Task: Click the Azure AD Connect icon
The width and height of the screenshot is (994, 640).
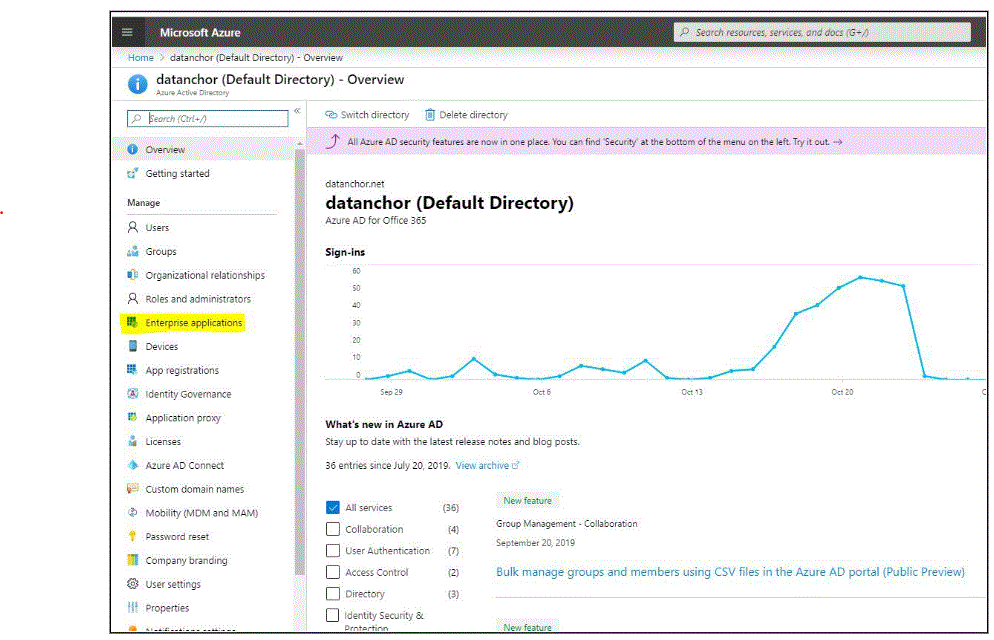Action: tap(132, 465)
